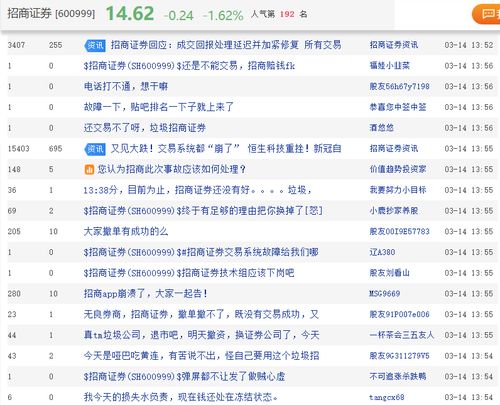Open post 今天是哑巴吃黄连，有苦说不出
The image size is (500, 405).
tap(201, 356)
